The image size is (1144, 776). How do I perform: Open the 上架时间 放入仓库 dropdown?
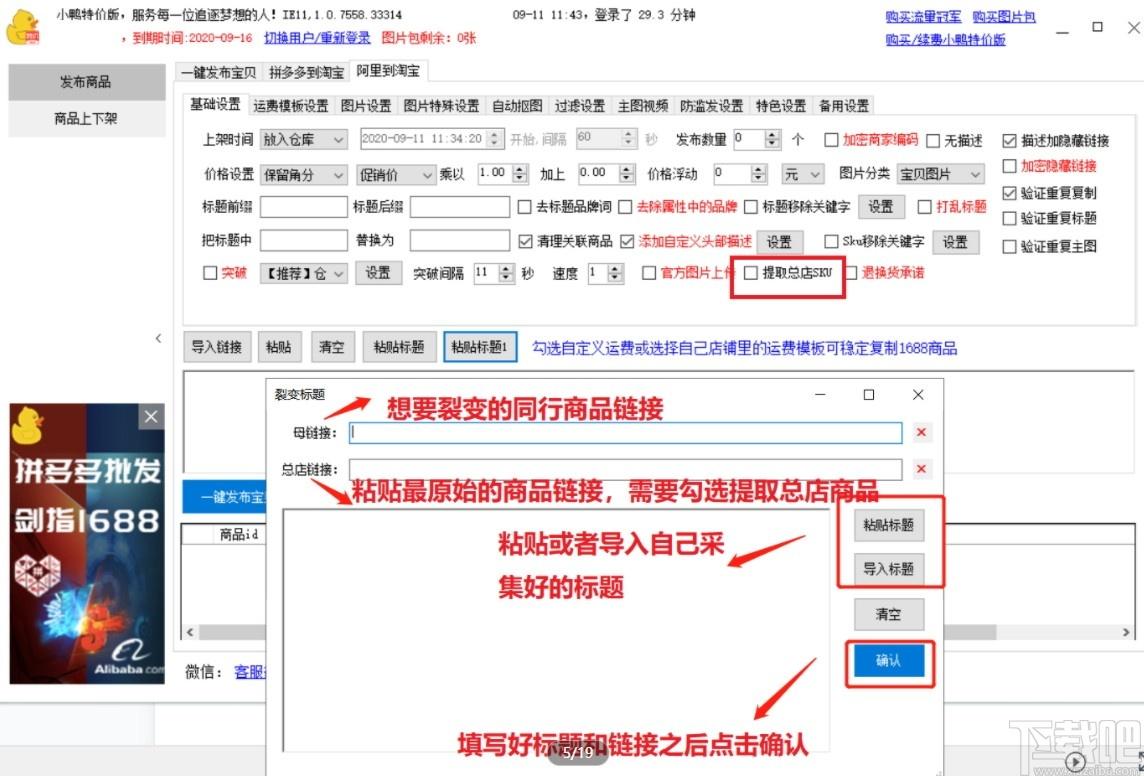(x=304, y=139)
